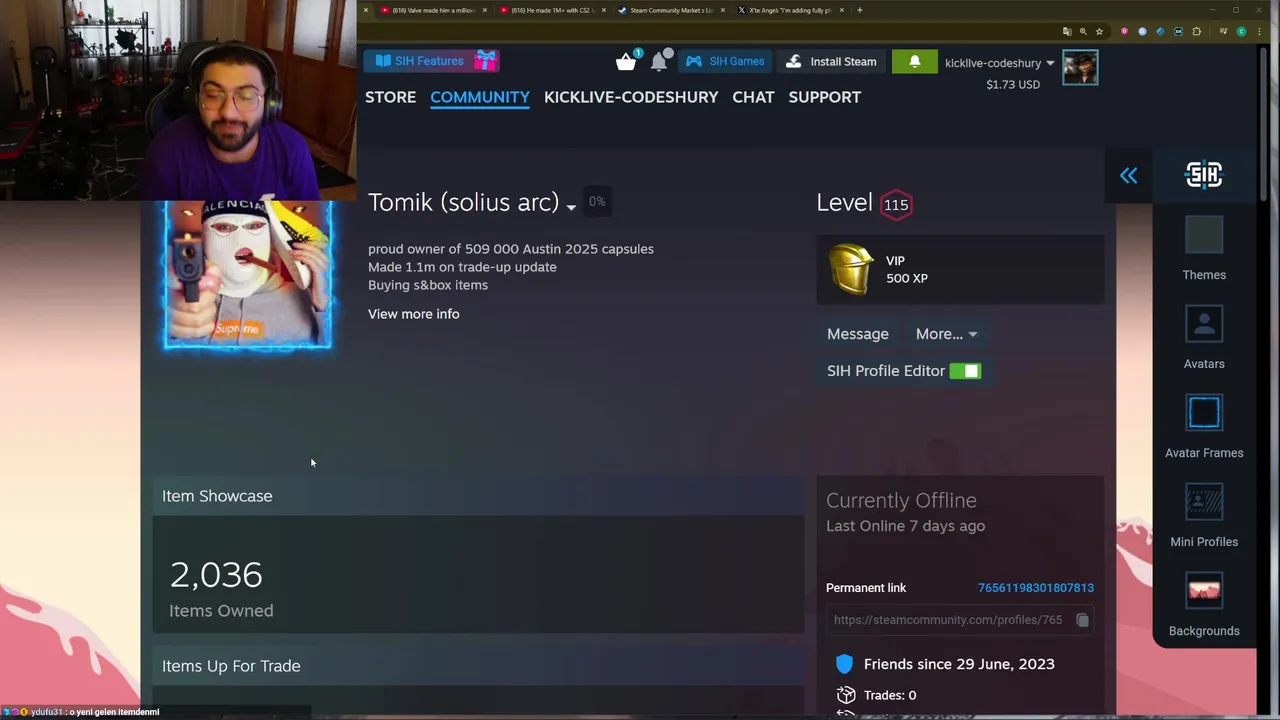Bookmark this page with the star icon
The image size is (1280, 720).
[1099, 31]
